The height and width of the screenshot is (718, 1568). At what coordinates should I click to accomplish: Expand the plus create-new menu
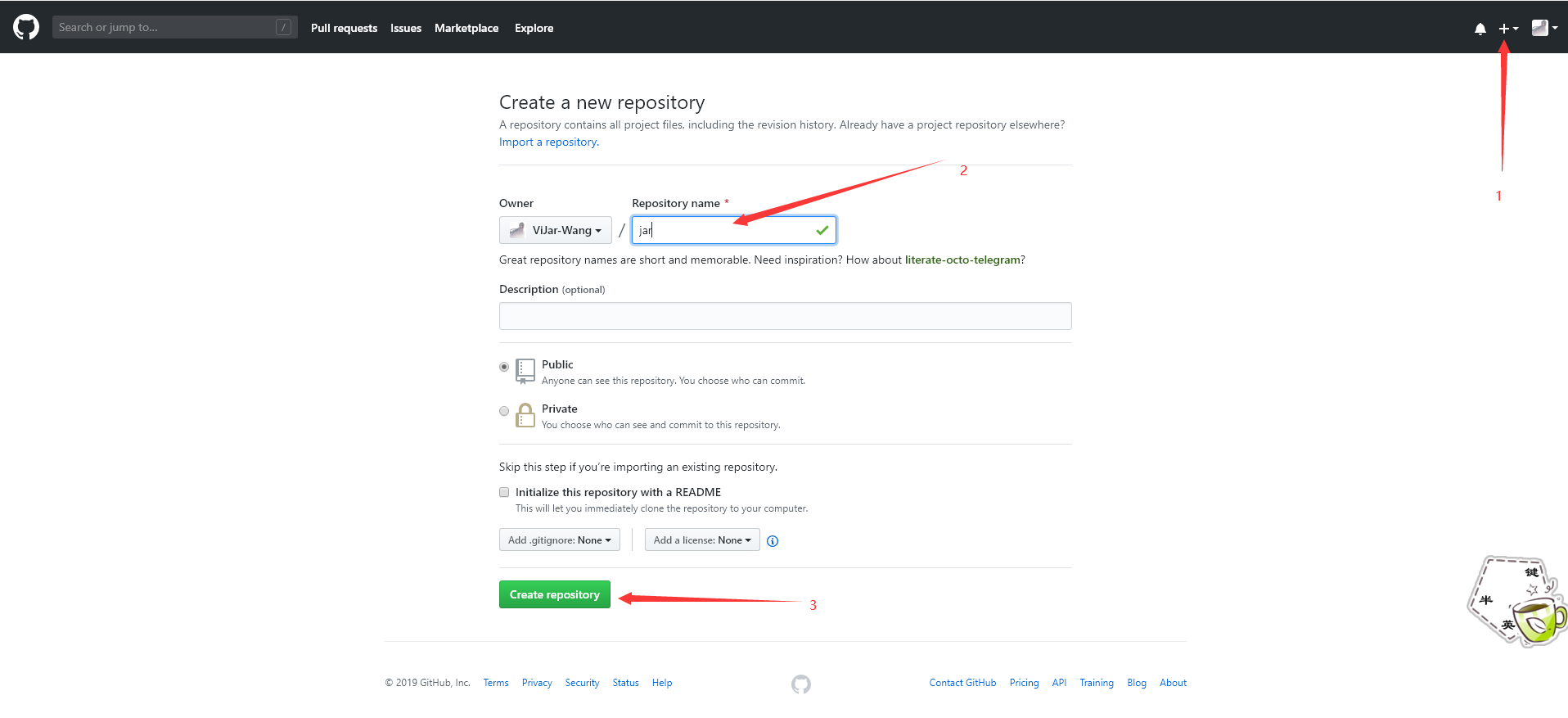[x=1507, y=29]
